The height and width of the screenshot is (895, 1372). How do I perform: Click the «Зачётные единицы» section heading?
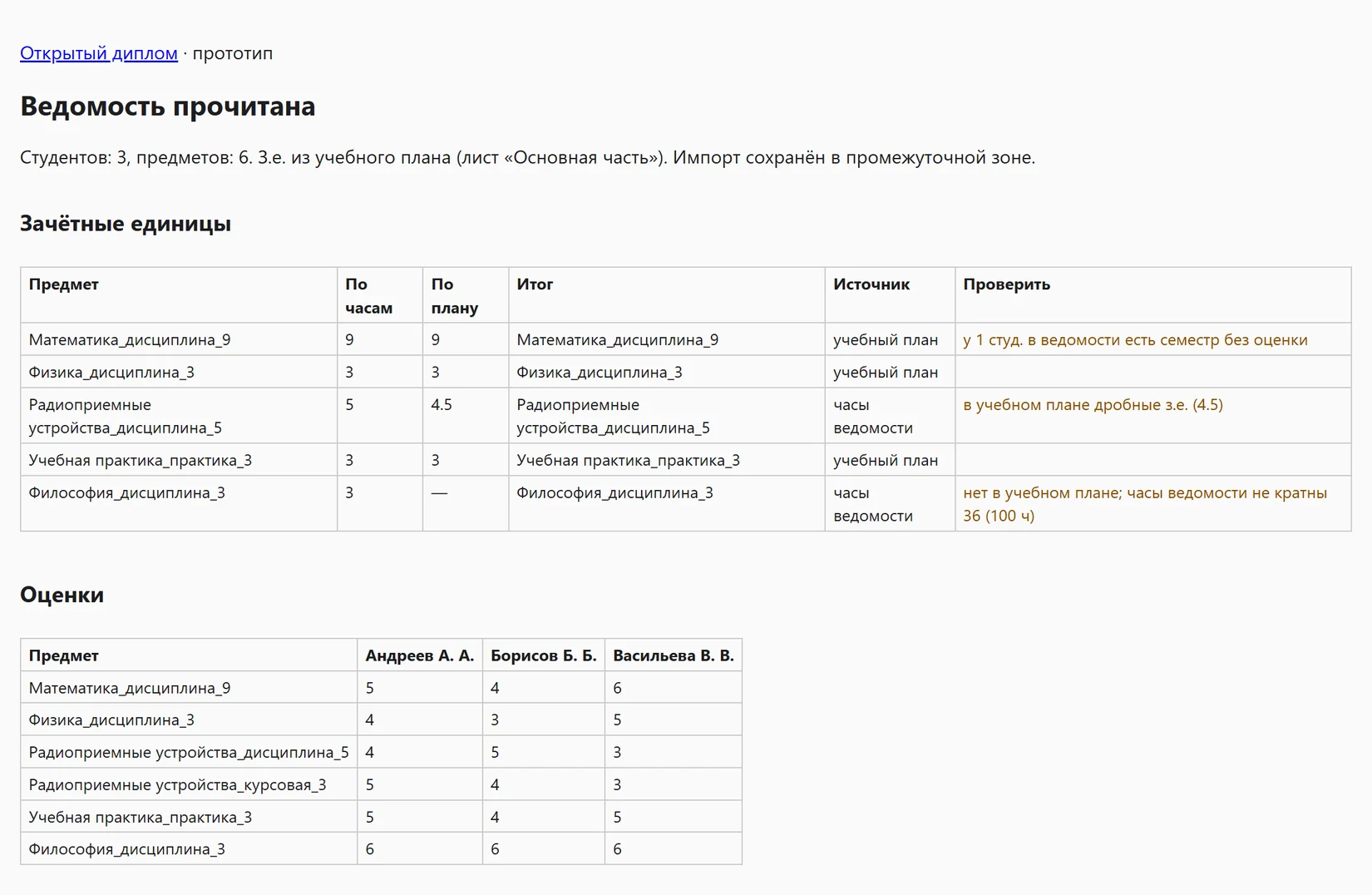click(x=126, y=223)
